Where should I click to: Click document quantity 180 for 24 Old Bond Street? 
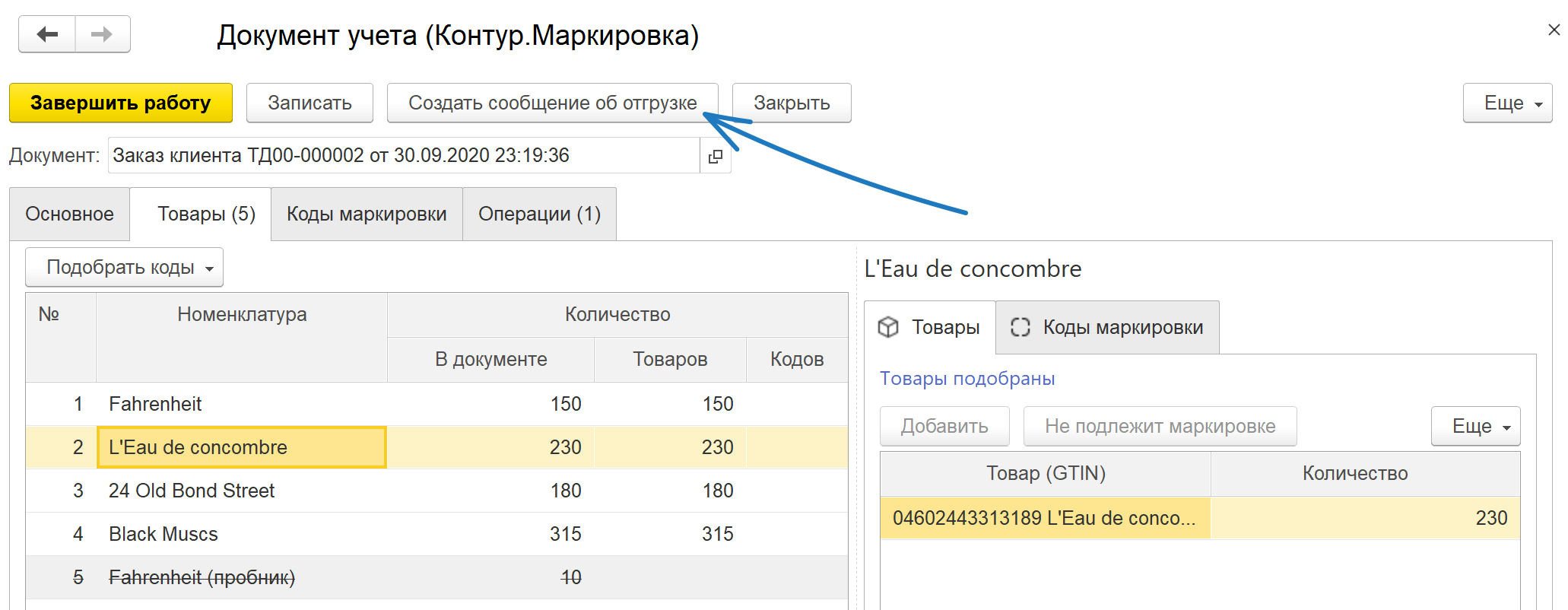[566, 491]
